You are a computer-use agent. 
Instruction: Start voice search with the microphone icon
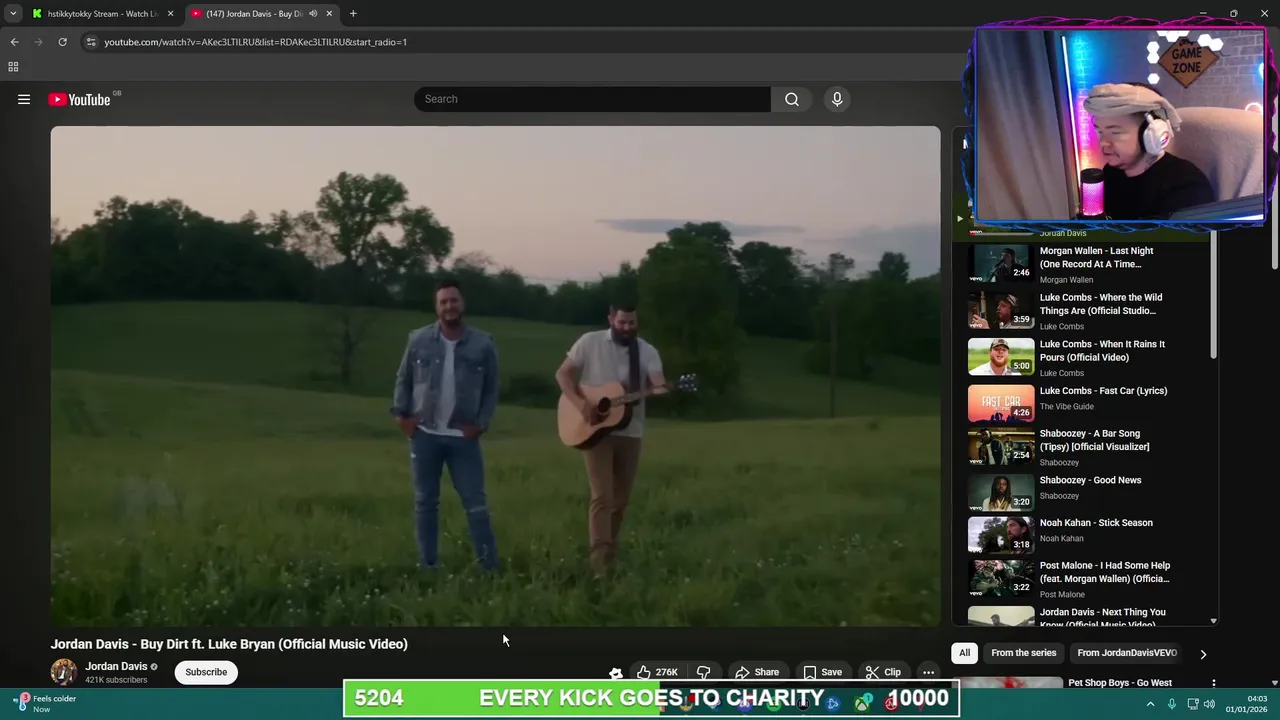click(x=837, y=99)
